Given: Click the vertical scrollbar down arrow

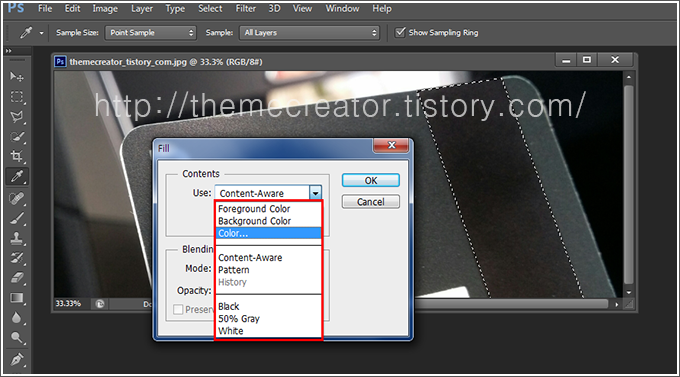Looking at the screenshot, I should tap(629, 293).
